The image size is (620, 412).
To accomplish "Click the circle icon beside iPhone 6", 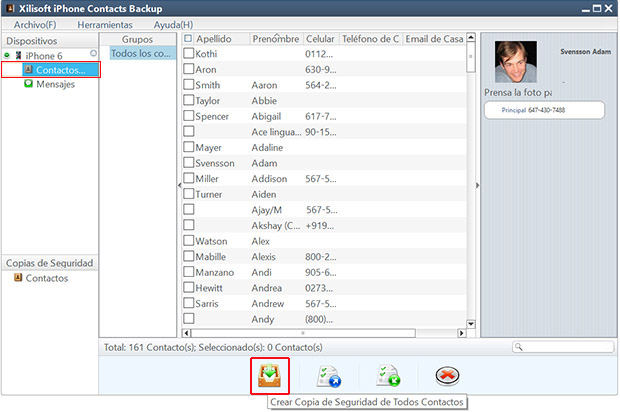I will pos(93,53).
